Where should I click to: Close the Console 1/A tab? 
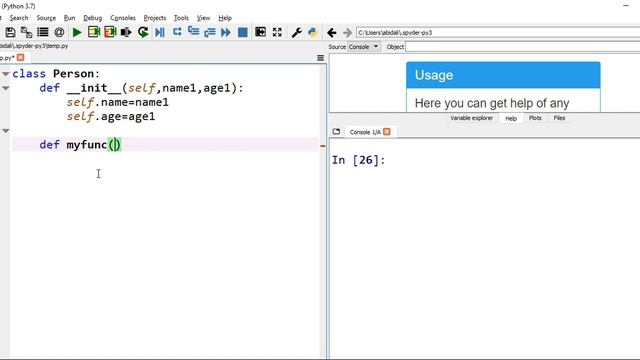click(x=387, y=131)
